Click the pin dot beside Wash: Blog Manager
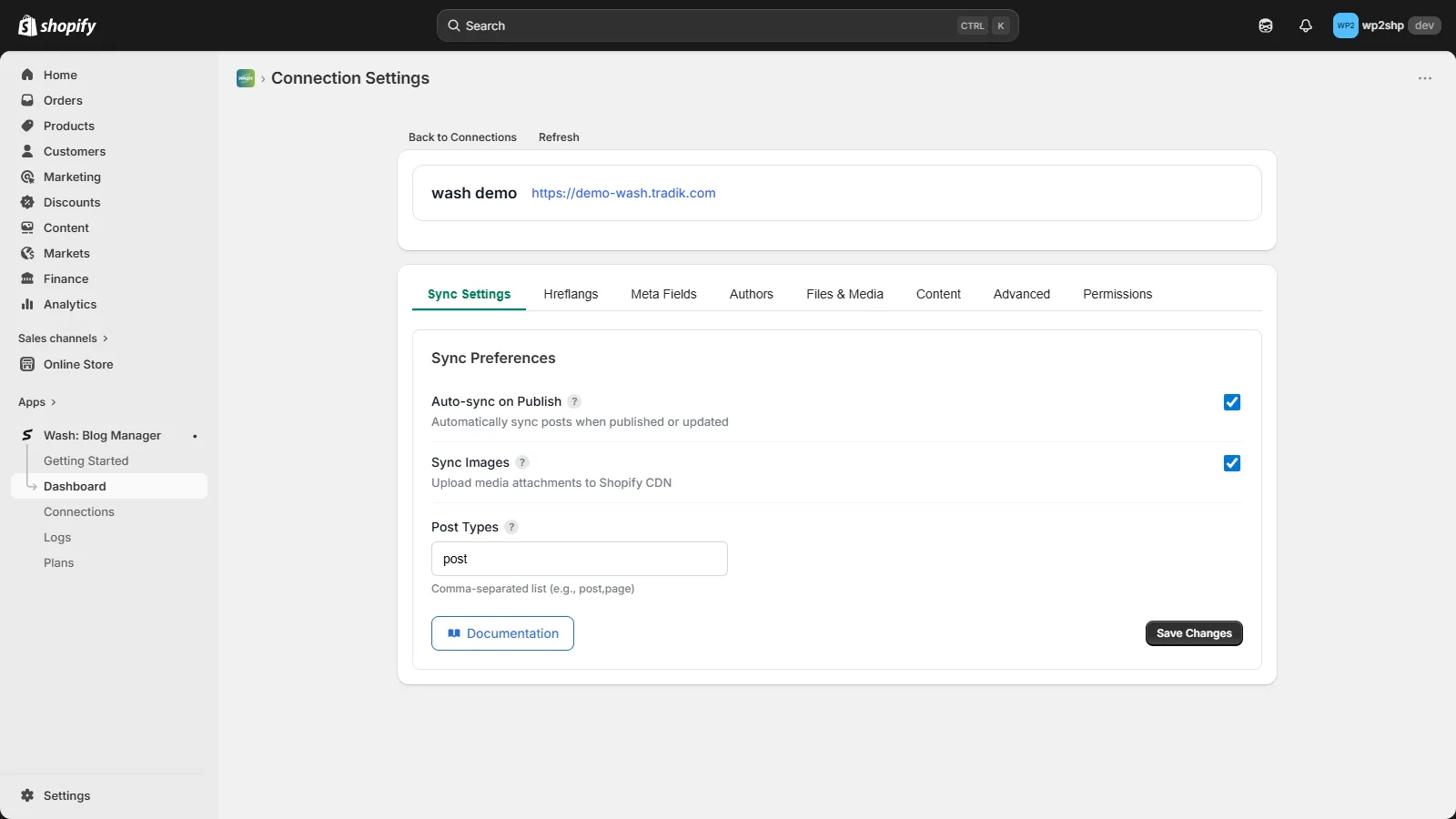 [195, 436]
